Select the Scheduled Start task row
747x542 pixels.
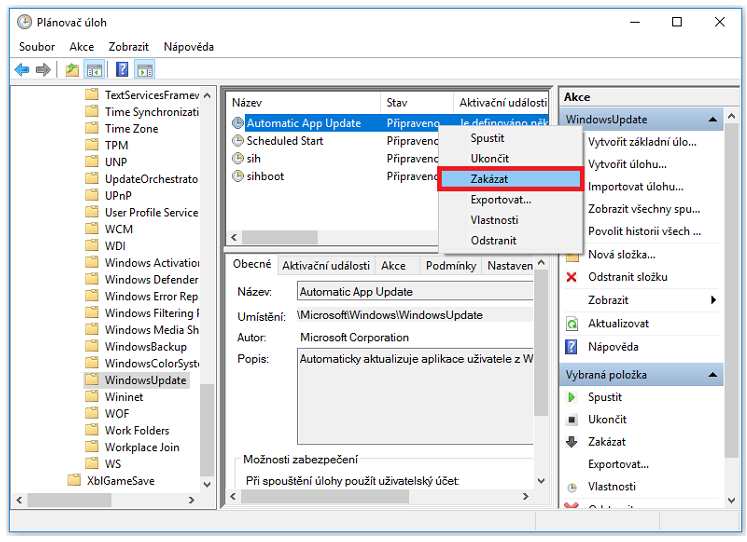tap(285, 141)
